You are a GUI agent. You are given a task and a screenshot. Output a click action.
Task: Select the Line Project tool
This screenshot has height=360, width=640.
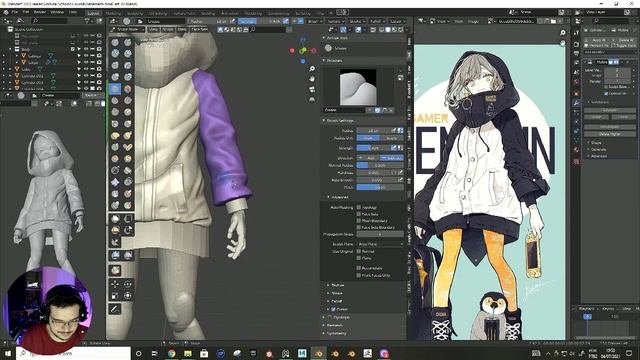[115, 242]
